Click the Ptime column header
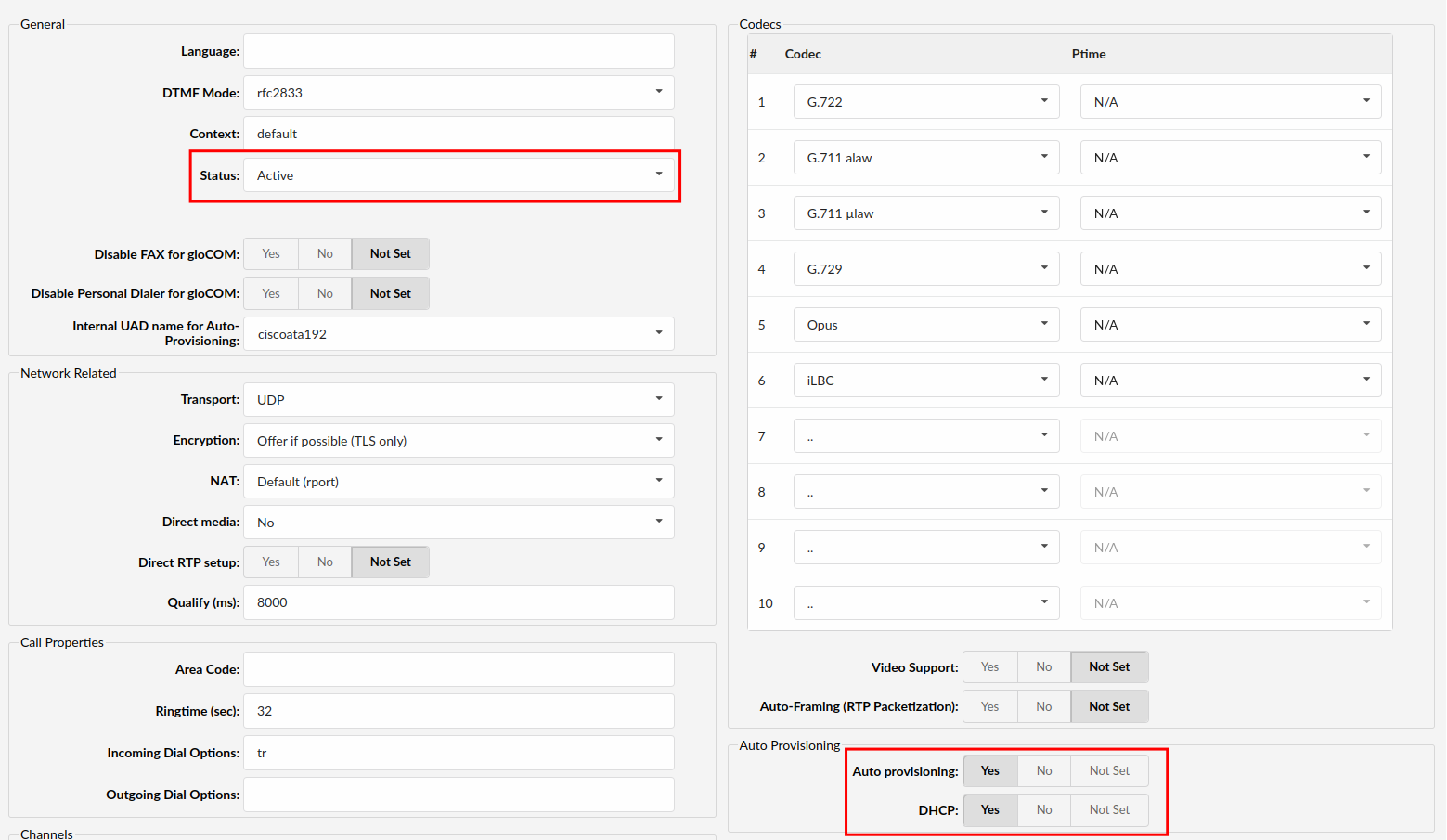Image resolution: width=1447 pixels, height=840 pixels. point(1089,54)
